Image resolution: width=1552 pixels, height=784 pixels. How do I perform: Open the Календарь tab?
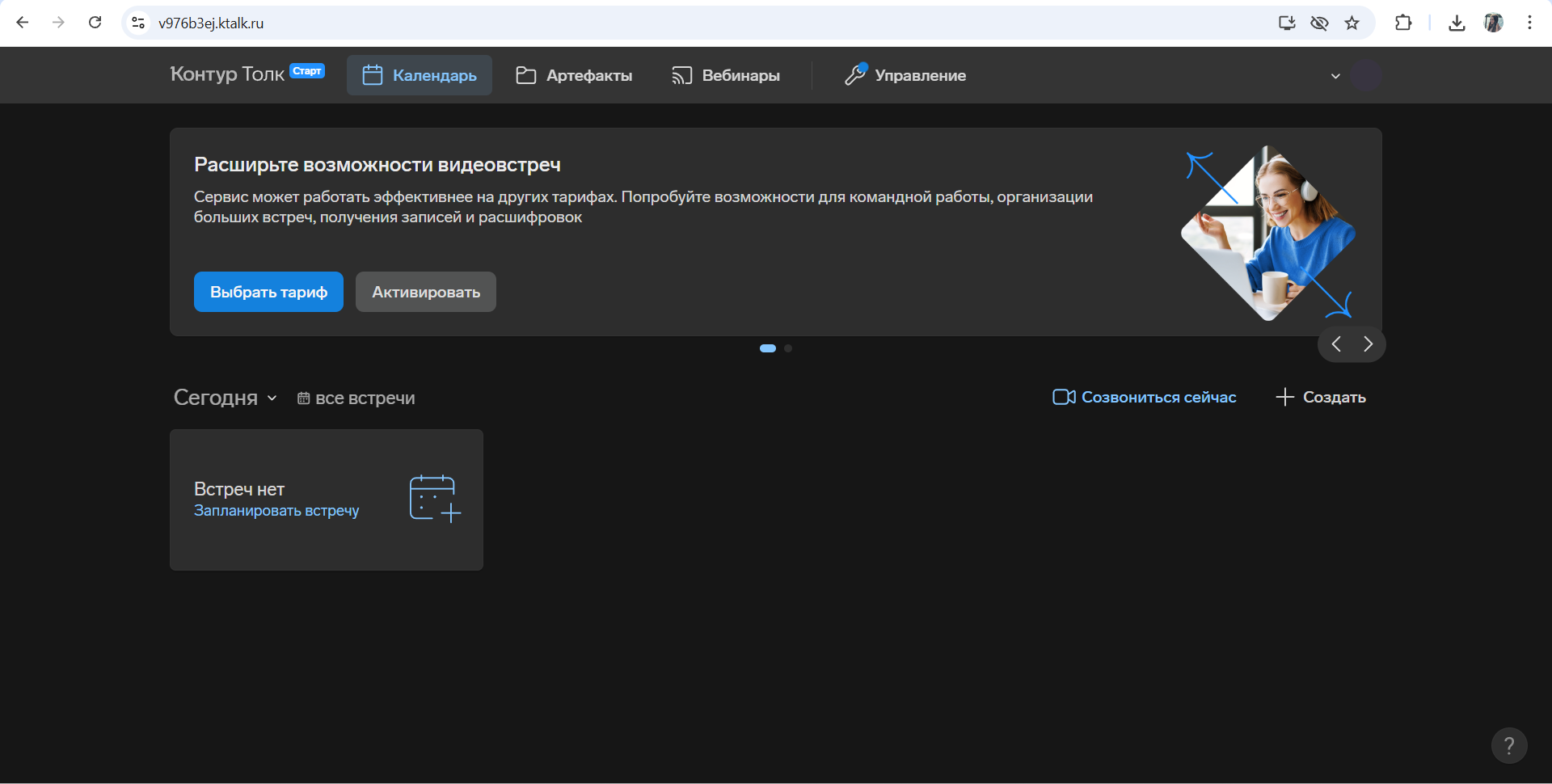coord(420,75)
